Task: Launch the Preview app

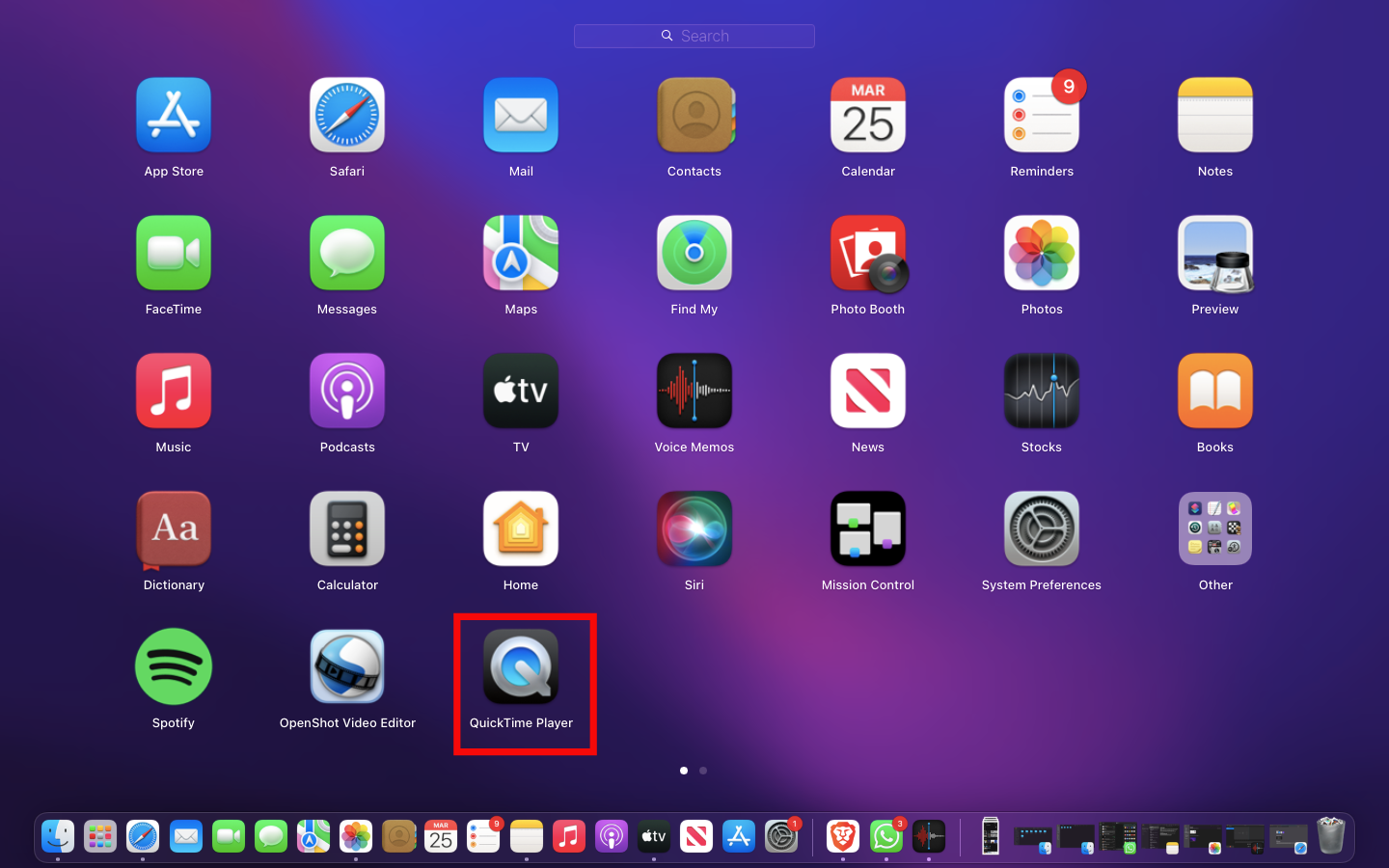Action: (1215, 254)
